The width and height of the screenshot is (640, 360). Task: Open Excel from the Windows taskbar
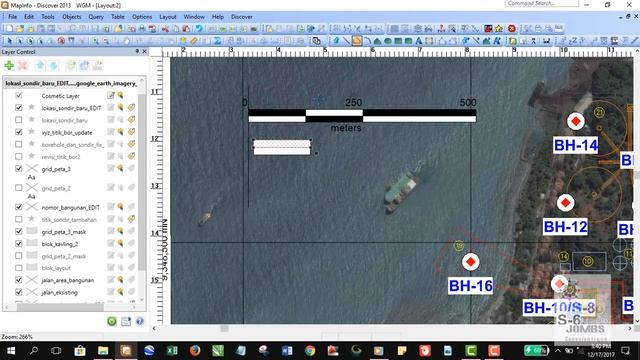172,351
